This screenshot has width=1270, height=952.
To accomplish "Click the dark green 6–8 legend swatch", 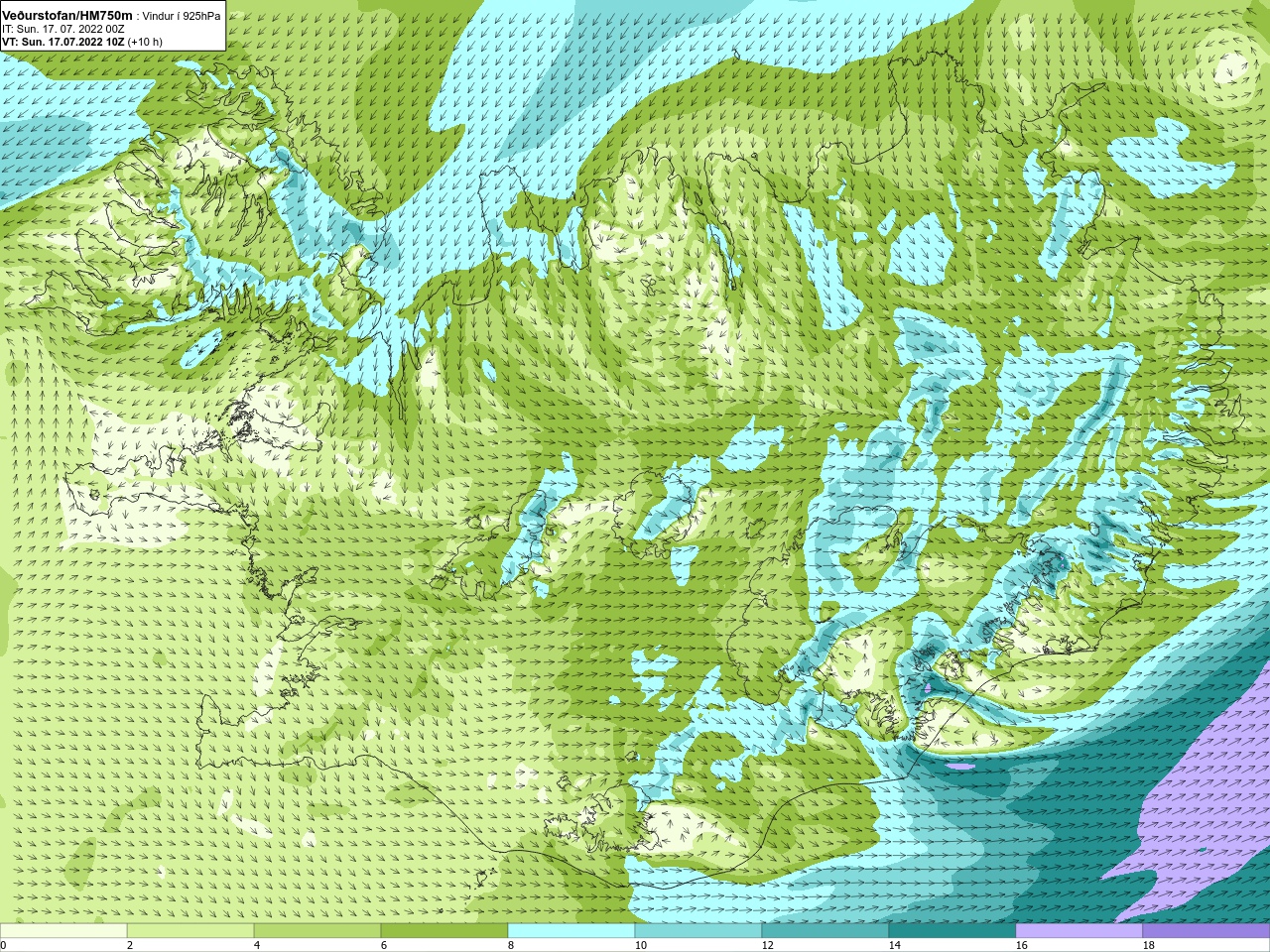I will click(x=444, y=931).
